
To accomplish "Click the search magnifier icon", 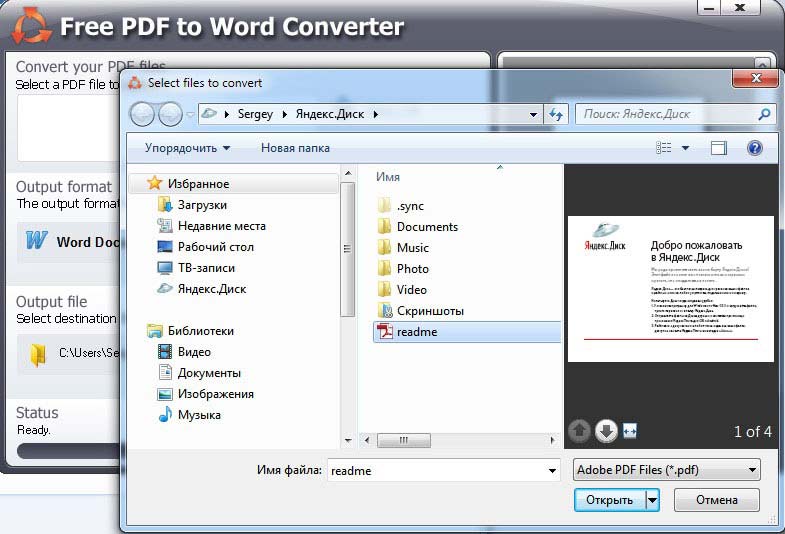I will click(764, 115).
